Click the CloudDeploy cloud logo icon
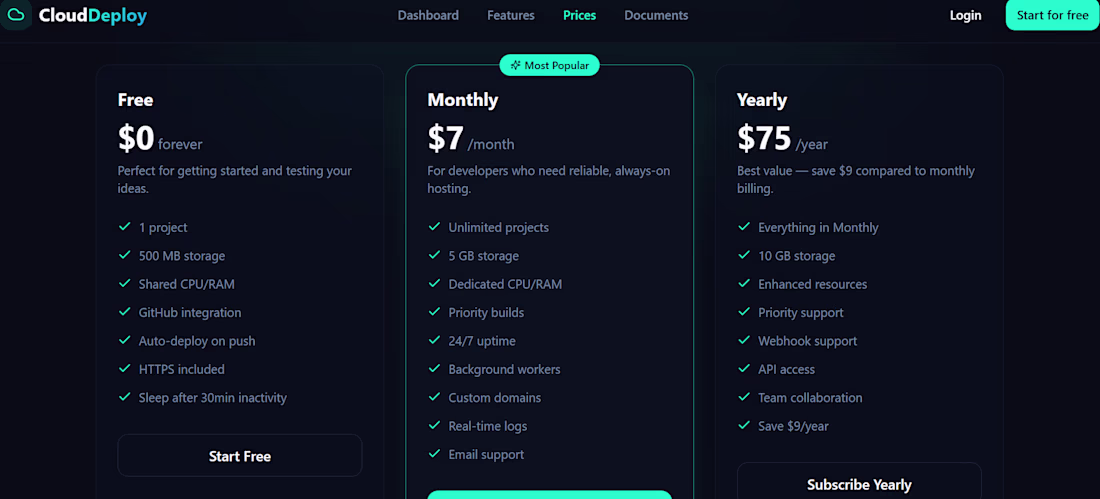This screenshot has width=1100, height=499. pos(15,15)
